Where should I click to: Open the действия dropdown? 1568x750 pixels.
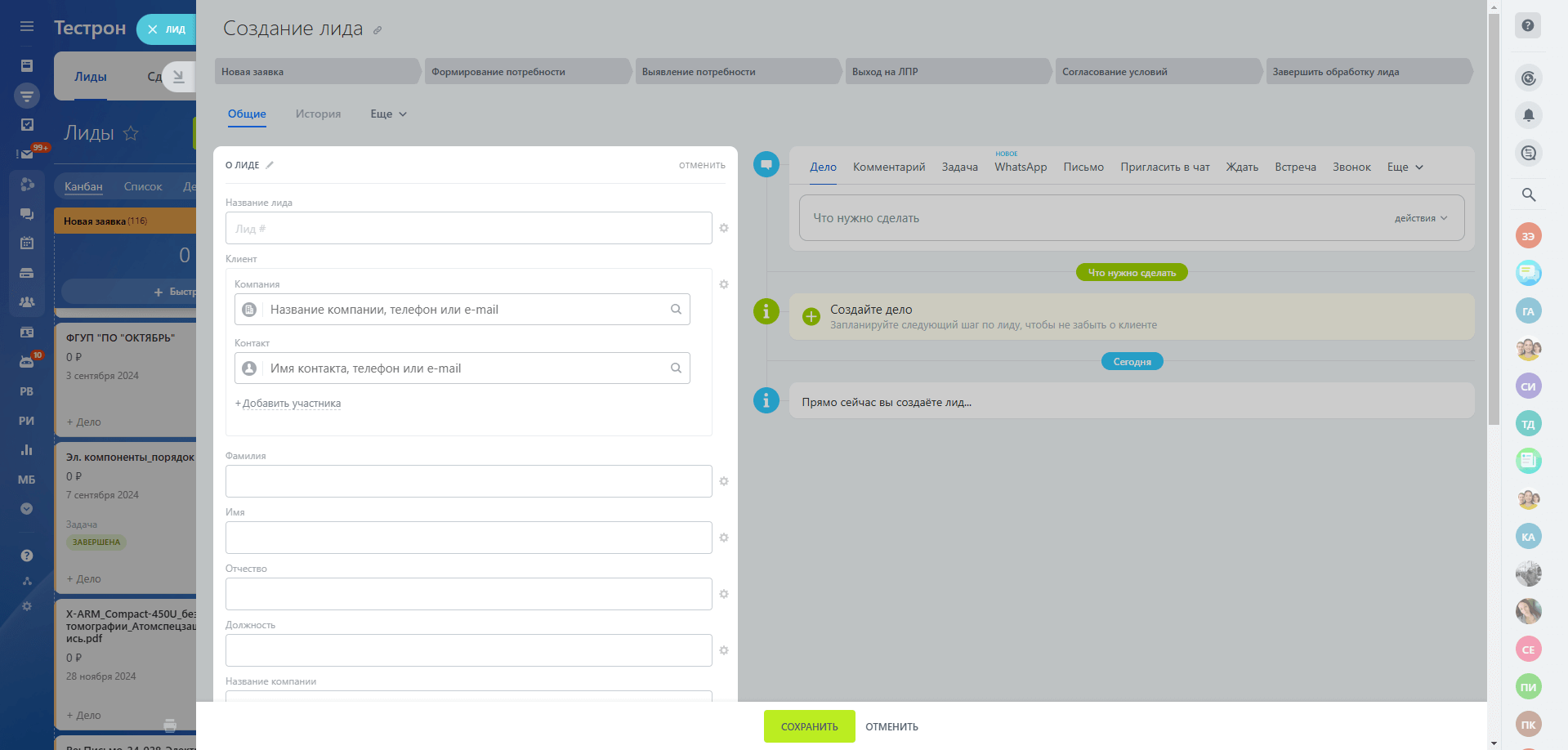(x=1420, y=218)
